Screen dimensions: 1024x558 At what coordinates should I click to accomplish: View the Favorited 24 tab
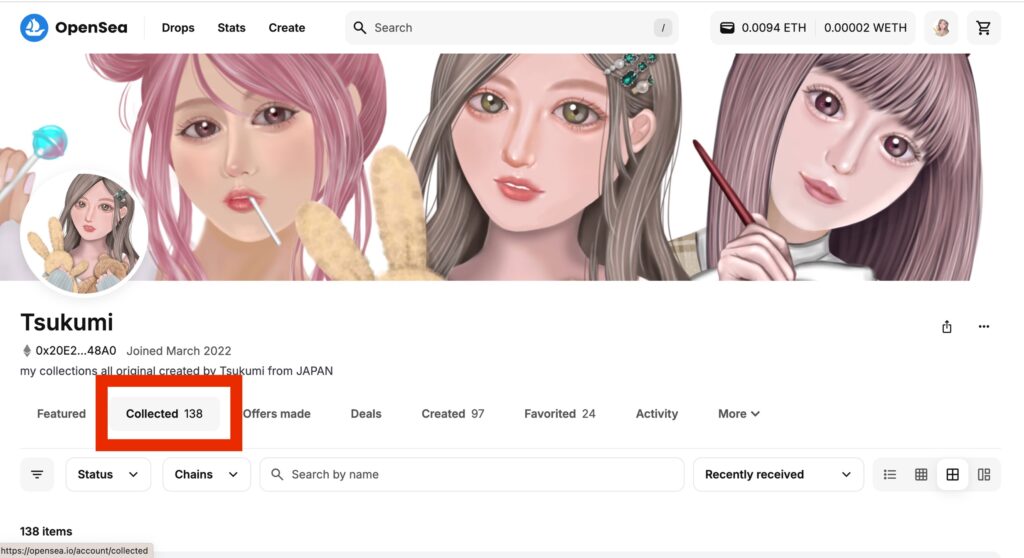click(560, 414)
